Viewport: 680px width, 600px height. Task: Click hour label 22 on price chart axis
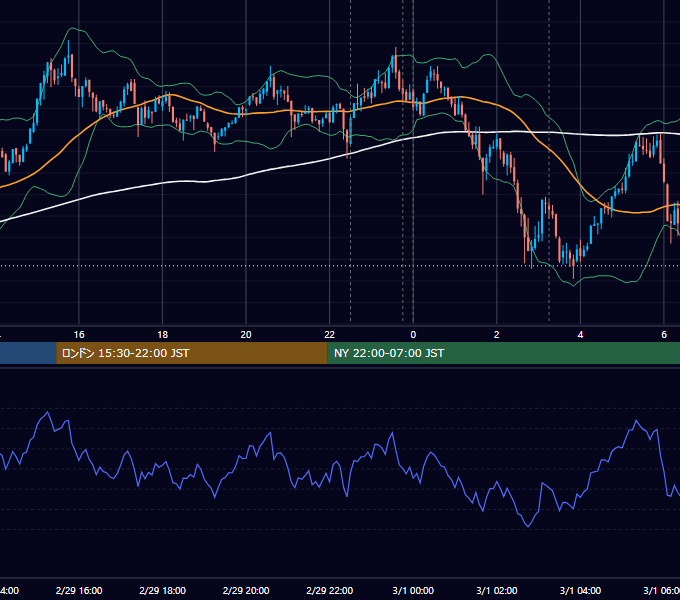click(330, 335)
